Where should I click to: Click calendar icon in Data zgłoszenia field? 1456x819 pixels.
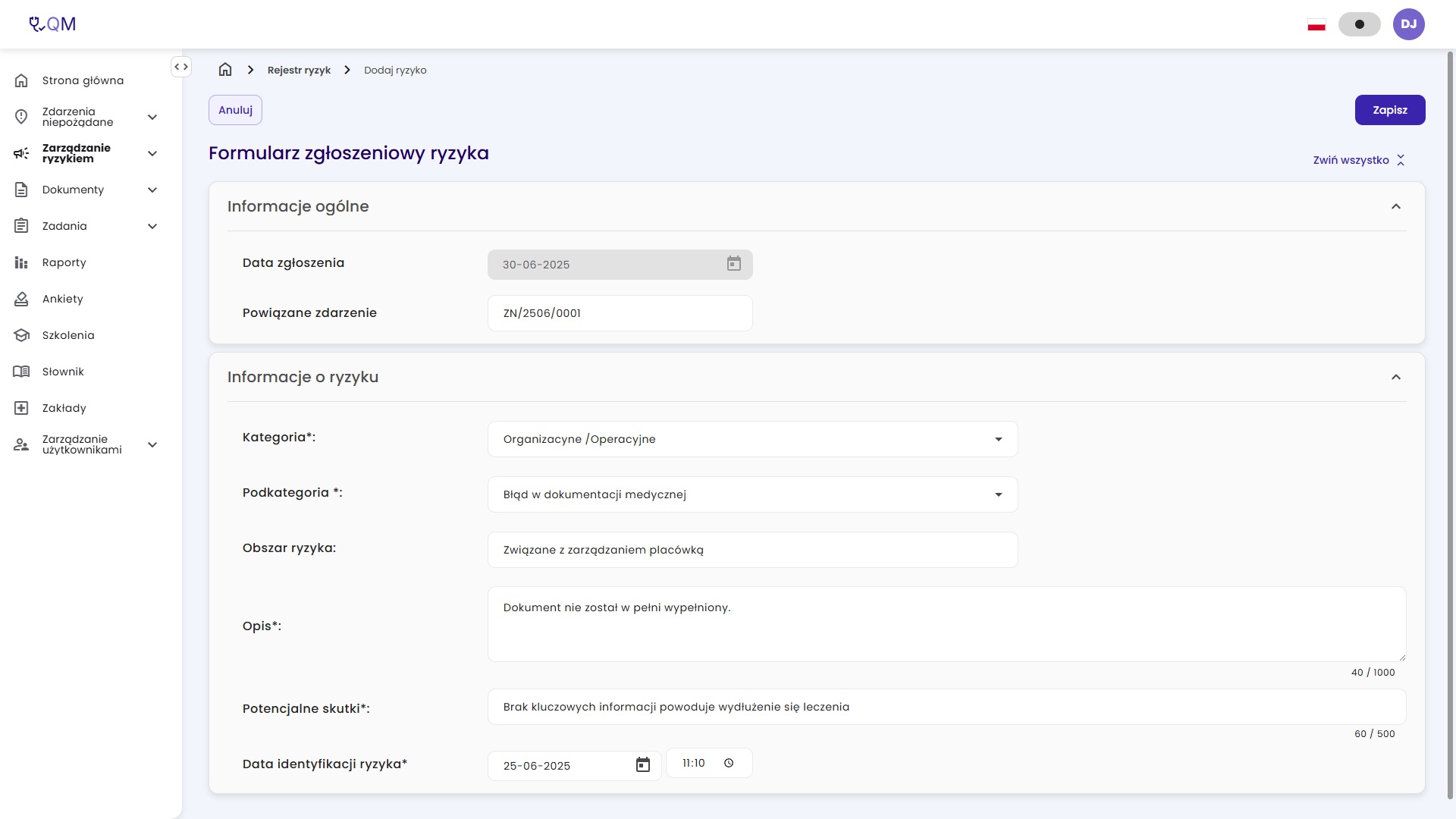[x=734, y=263]
